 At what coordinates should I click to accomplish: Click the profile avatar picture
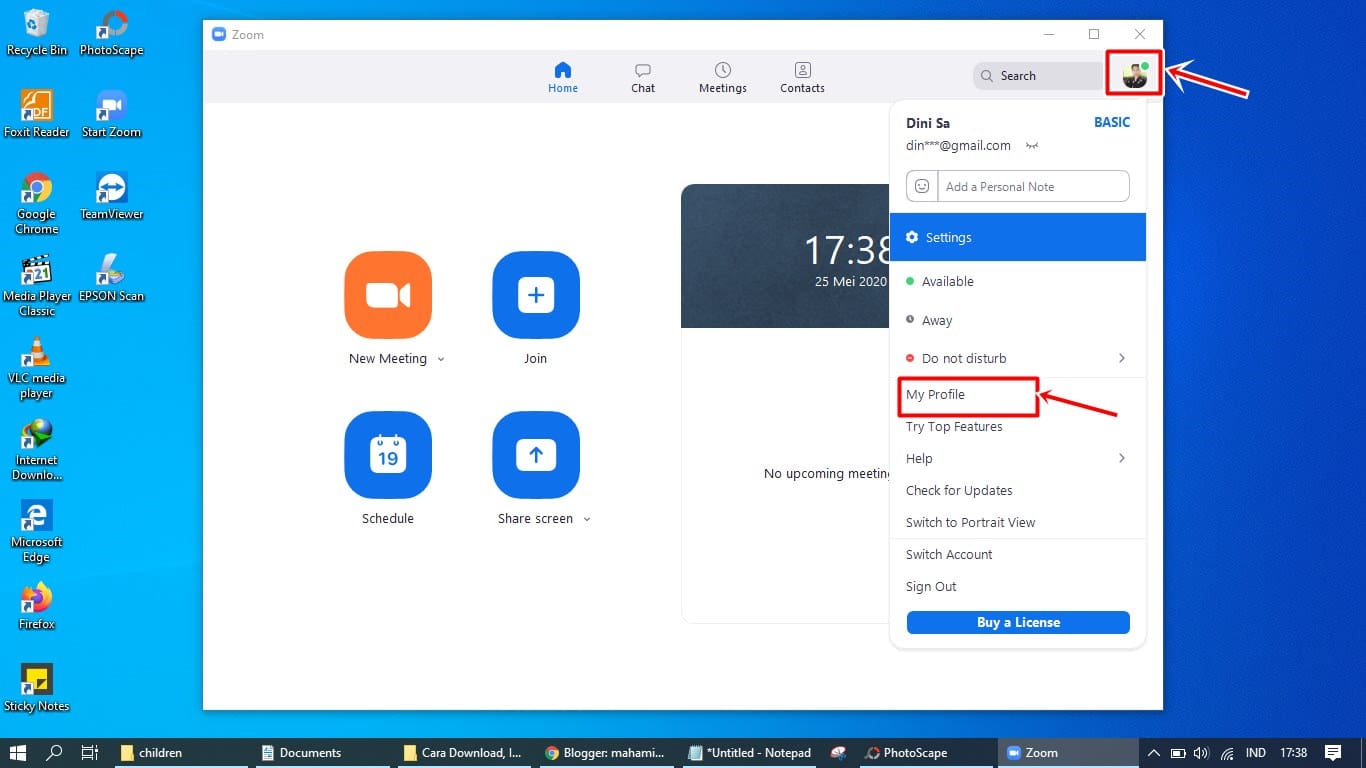pos(1133,73)
